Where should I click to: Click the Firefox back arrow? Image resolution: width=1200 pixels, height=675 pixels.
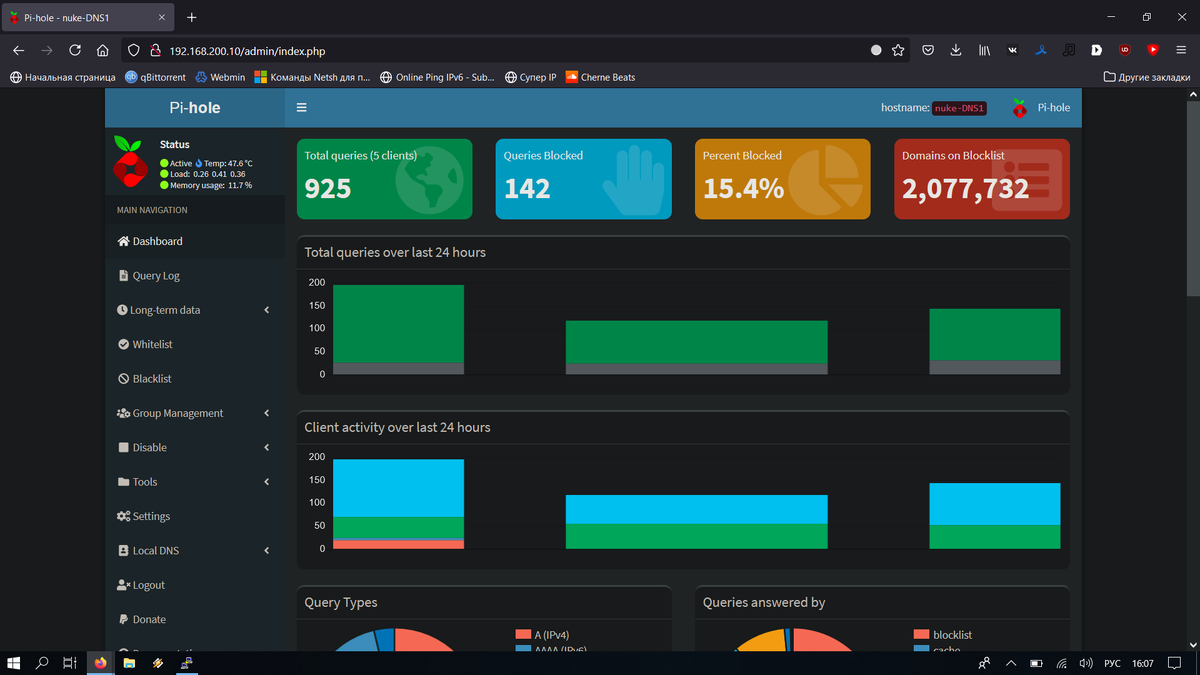[x=19, y=50]
